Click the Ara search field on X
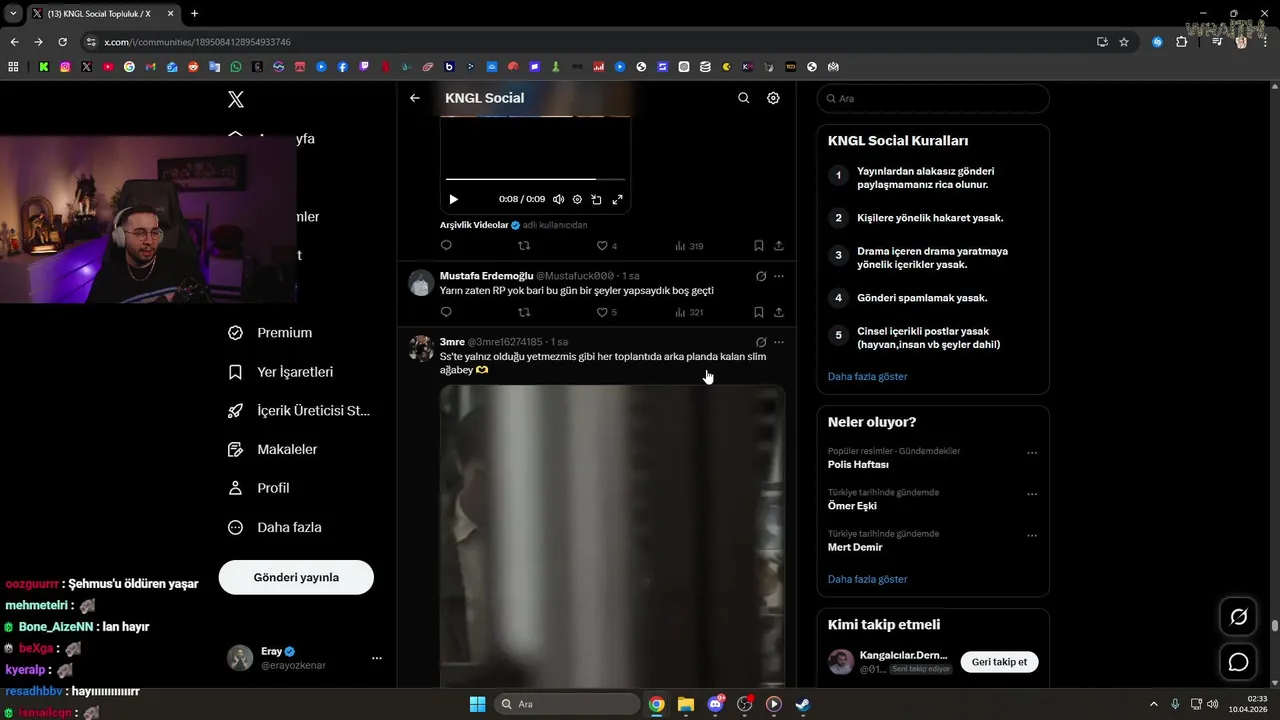The image size is (1280, 720). coord(933,98)
